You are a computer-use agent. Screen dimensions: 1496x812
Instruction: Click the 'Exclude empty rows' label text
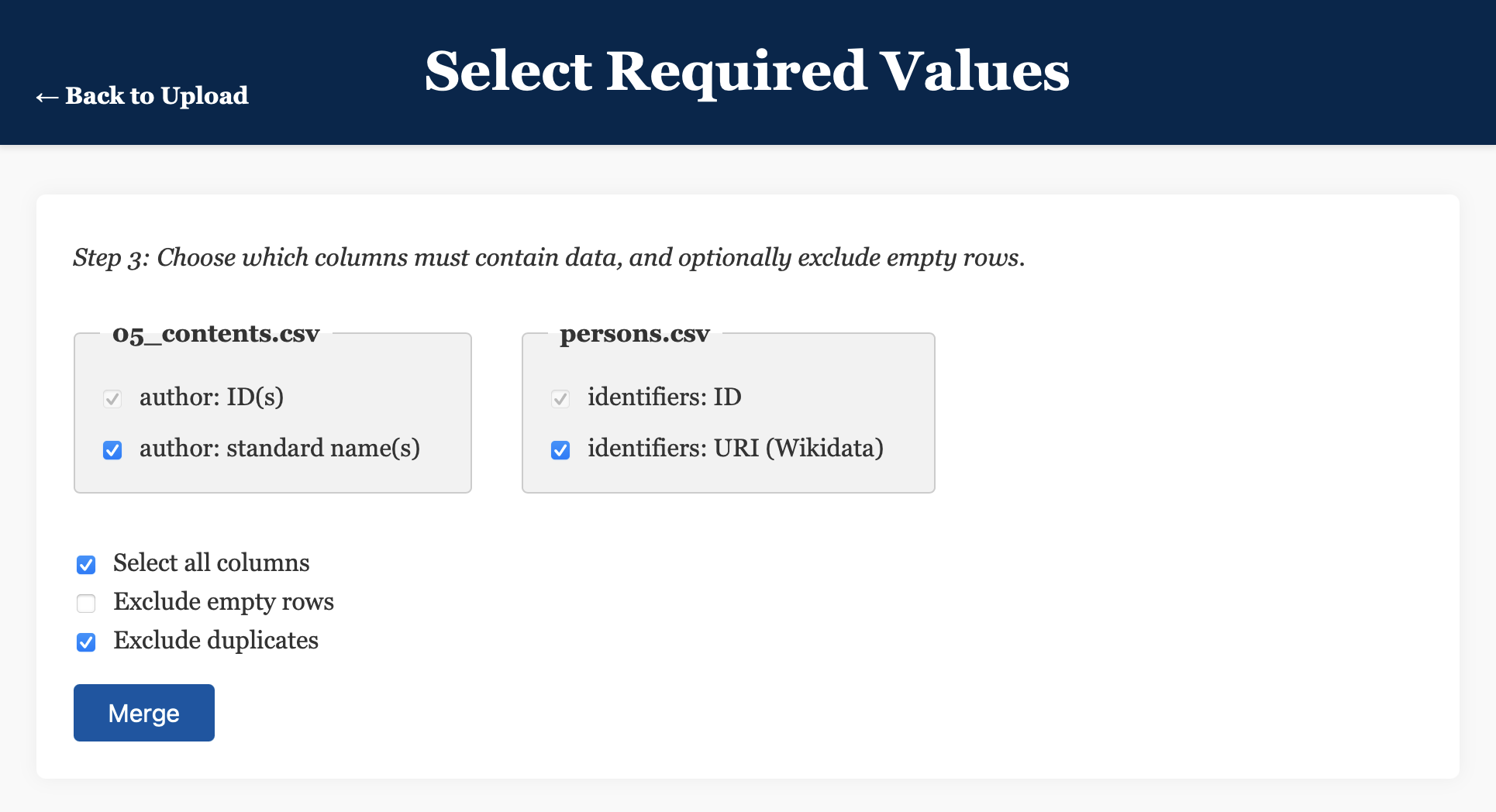(x=224, y=601)
